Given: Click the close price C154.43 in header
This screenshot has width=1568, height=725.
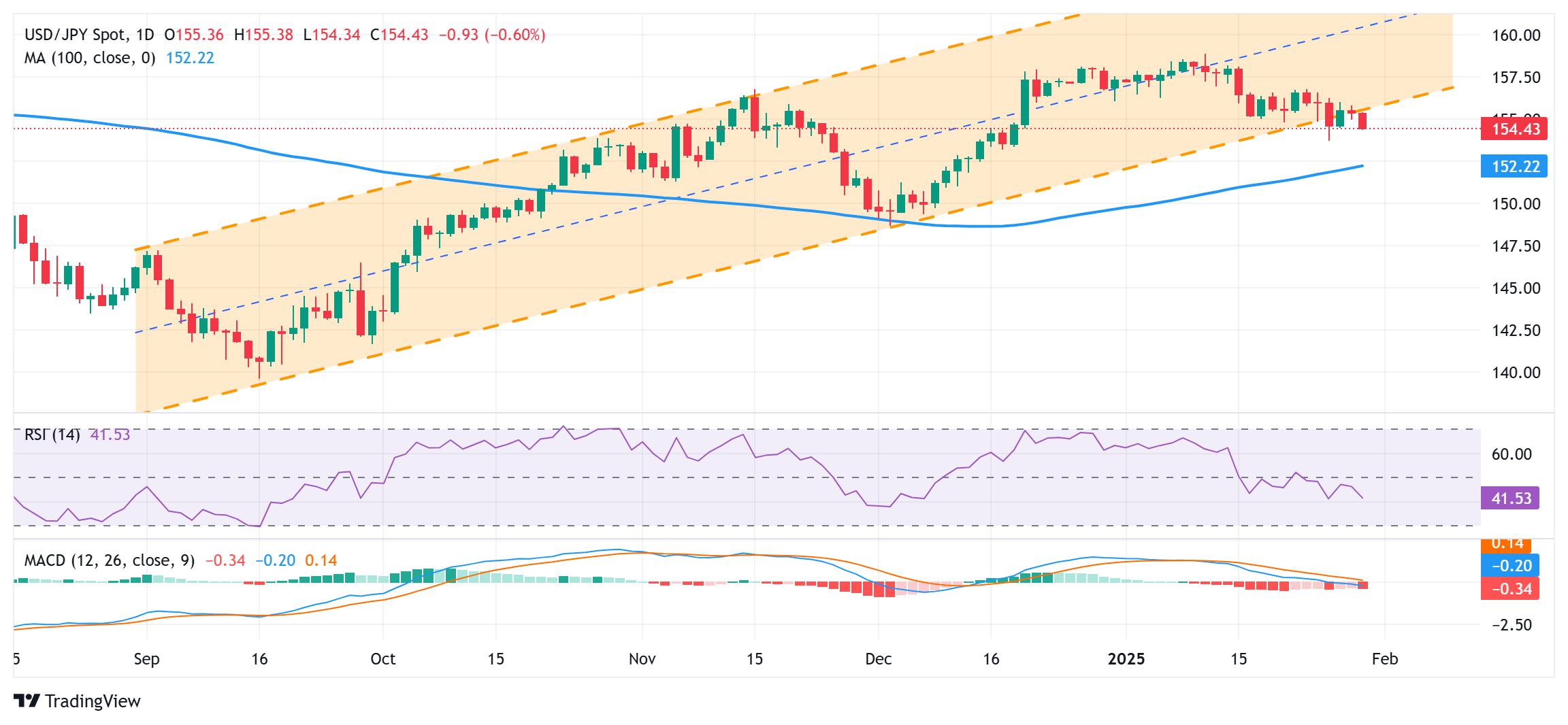Looking at the screenshot, I should pos(399,35).
